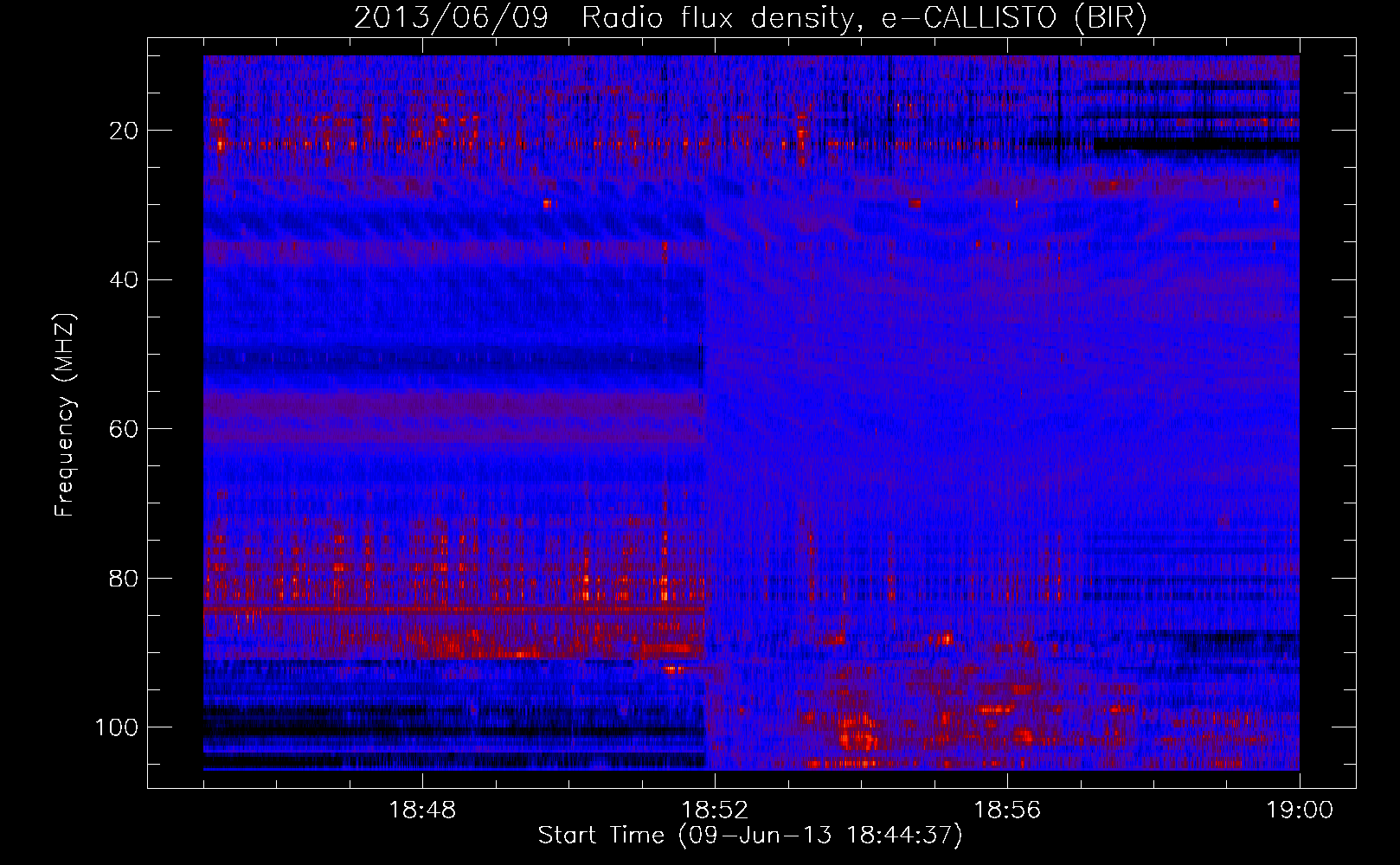Click the 40 frequency tick label
Screen dimensions: 1400x865
[125, 279]
